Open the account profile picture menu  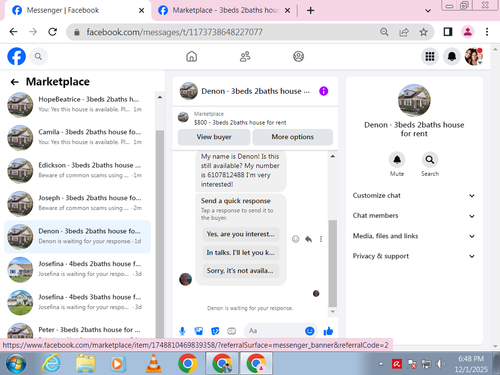pyautogui.click(x=474, y=56)
